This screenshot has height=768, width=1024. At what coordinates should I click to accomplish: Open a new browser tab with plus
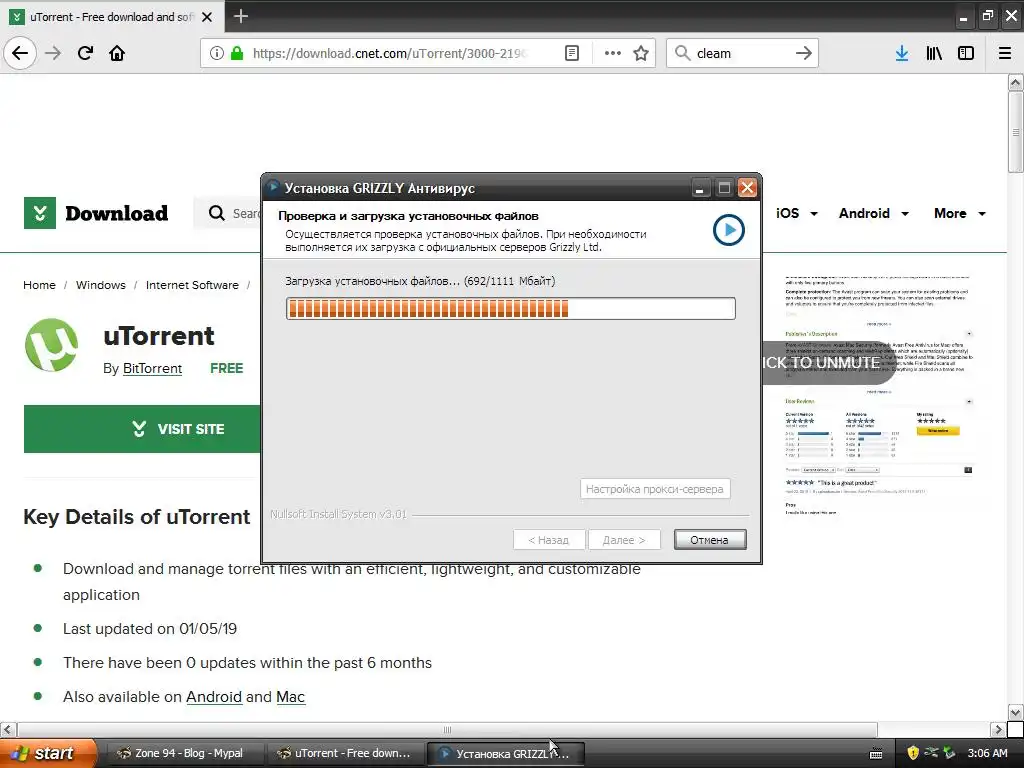(241, 16)
